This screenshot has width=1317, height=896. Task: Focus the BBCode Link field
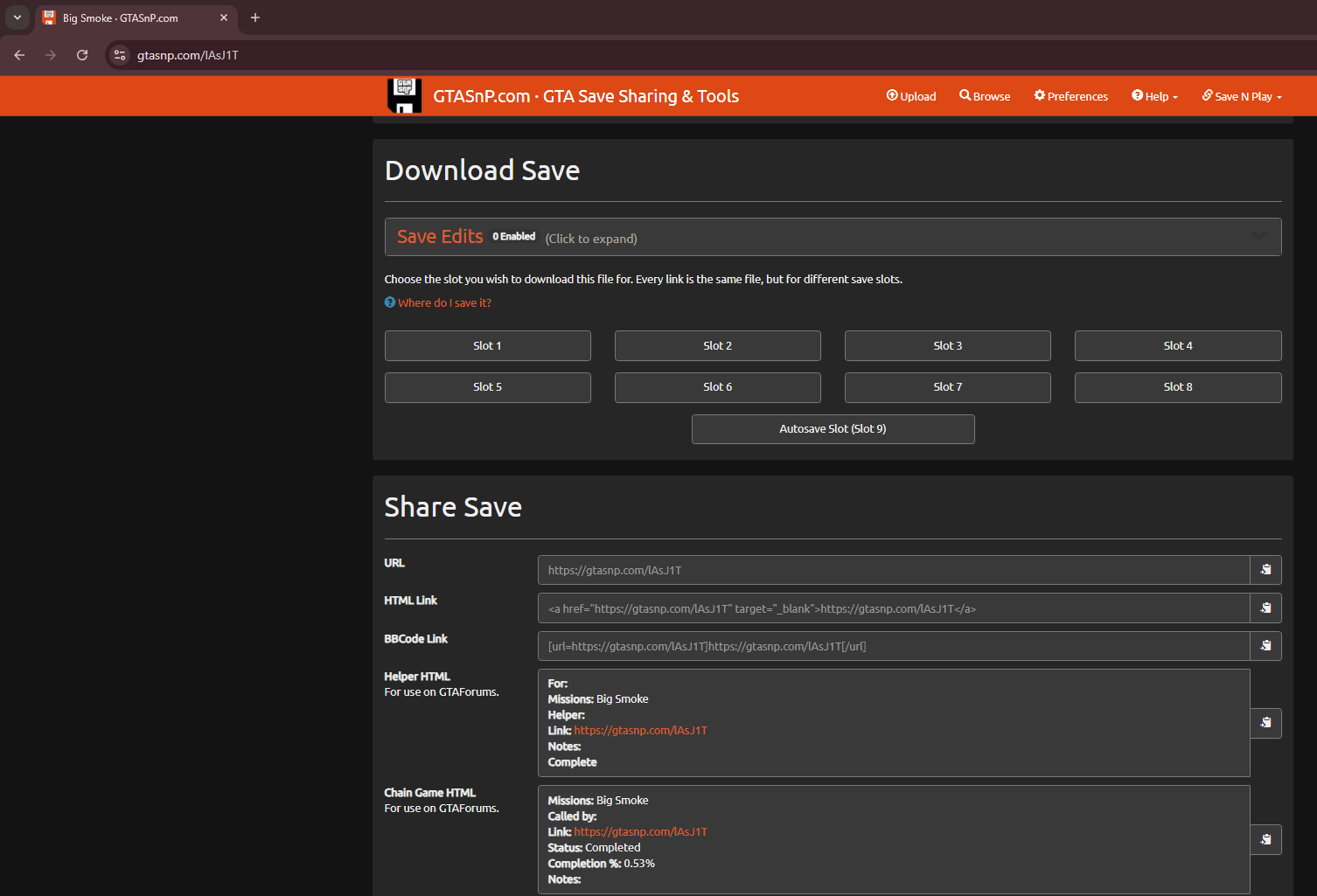pos(894,646)
